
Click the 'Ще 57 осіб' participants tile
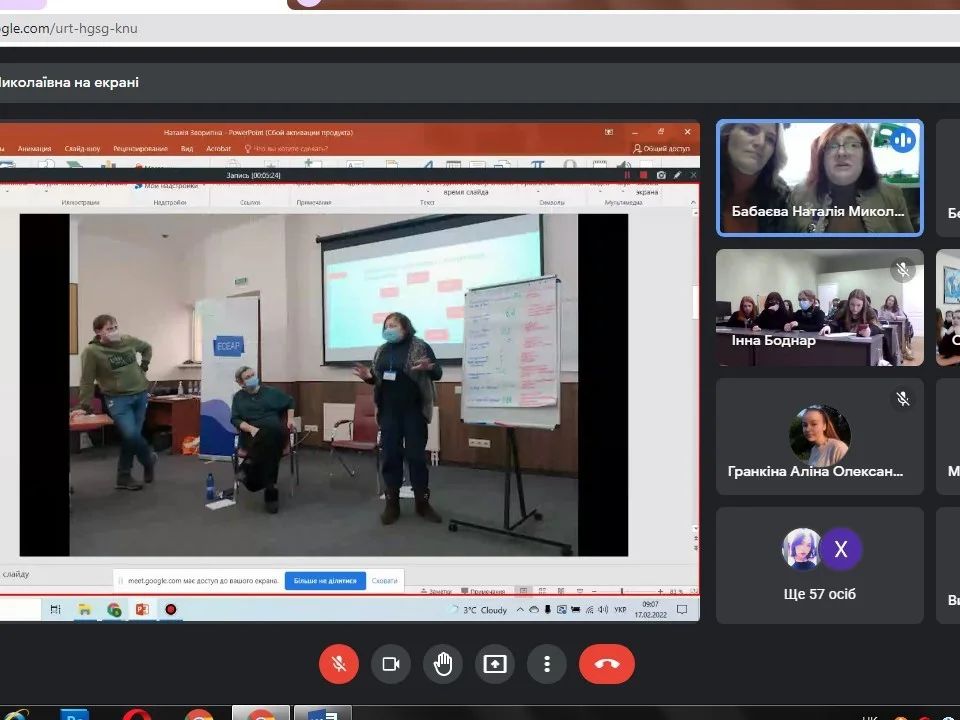[x=819, y=565]
